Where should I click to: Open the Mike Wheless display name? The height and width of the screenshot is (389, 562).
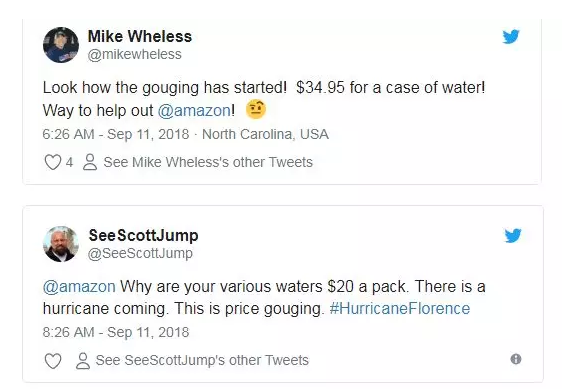pos(140,36)
